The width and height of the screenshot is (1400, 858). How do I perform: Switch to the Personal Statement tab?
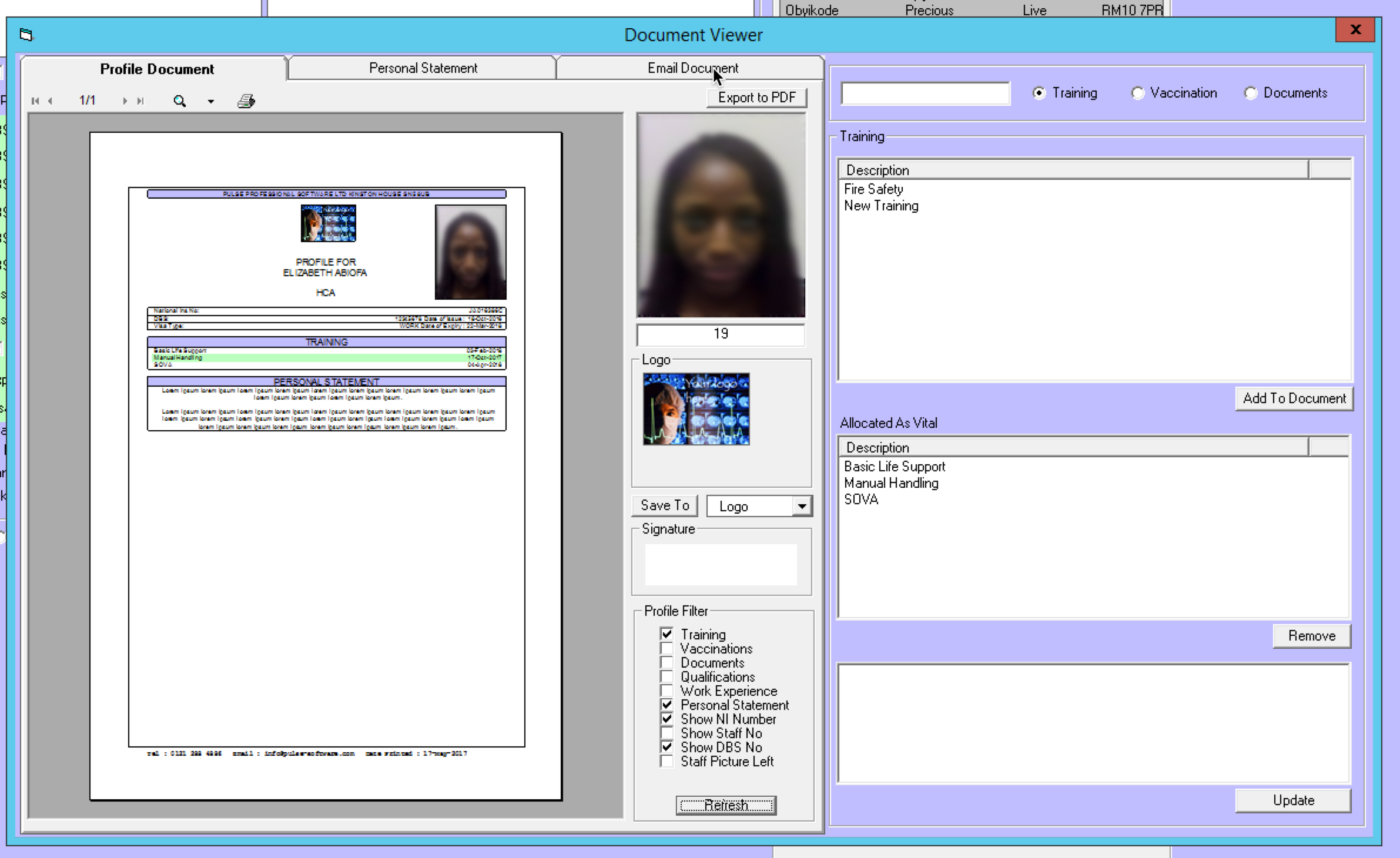coord(423,68)
